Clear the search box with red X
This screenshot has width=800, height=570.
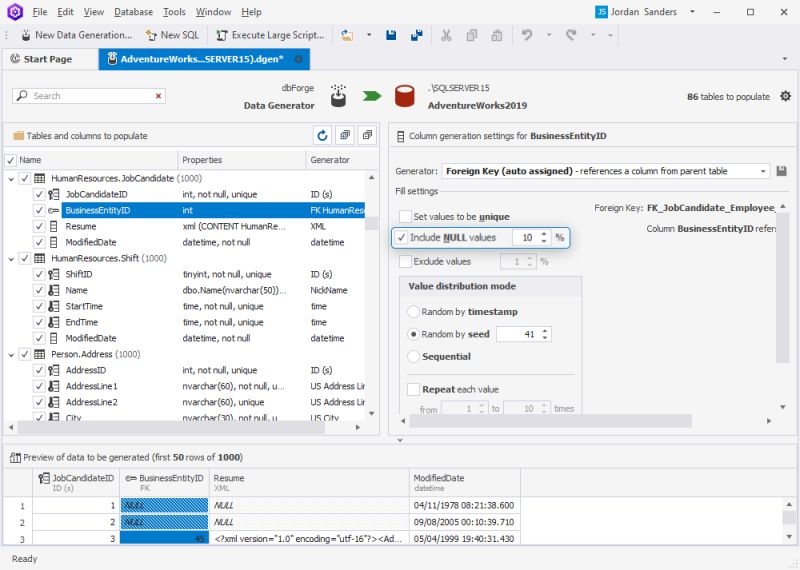click(158, 96)
